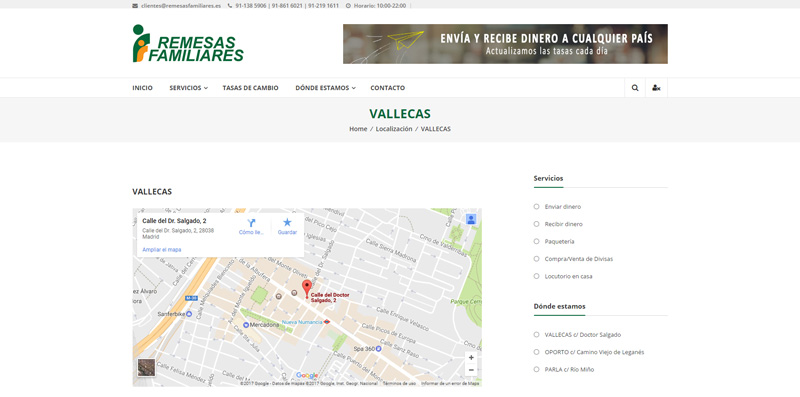Click the green VALLECAS page title

coord(400,113)
